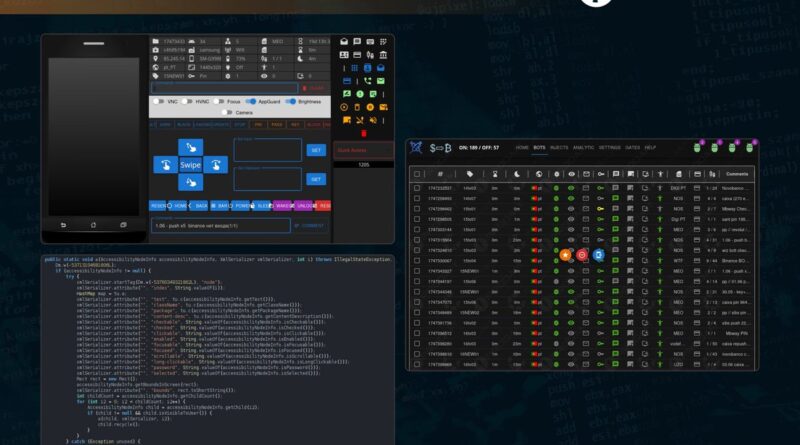Viewport: 800px width, 445px height.
Task: Tap the swipe right arrow button
Action: (215, 165)
